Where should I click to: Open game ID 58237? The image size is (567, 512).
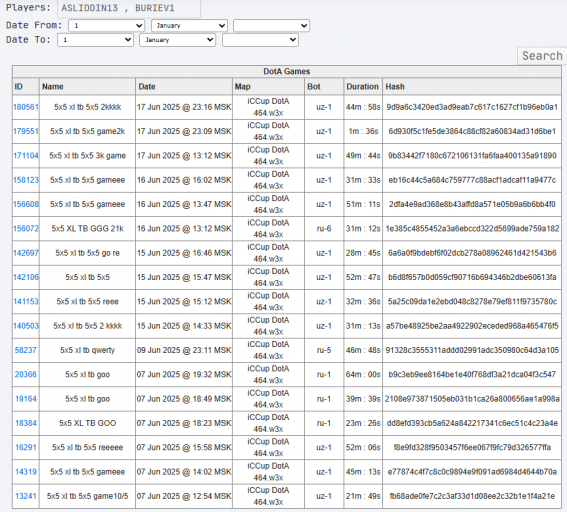[x=26, y=350]
